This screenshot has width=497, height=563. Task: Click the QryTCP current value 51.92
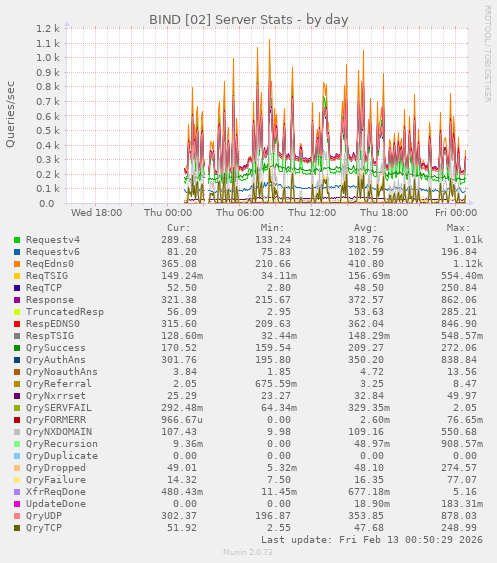coord(182,528)
